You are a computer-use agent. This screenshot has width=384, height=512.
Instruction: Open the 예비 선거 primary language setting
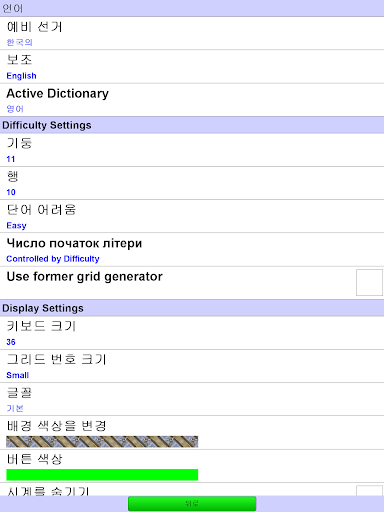coord(192,33)
